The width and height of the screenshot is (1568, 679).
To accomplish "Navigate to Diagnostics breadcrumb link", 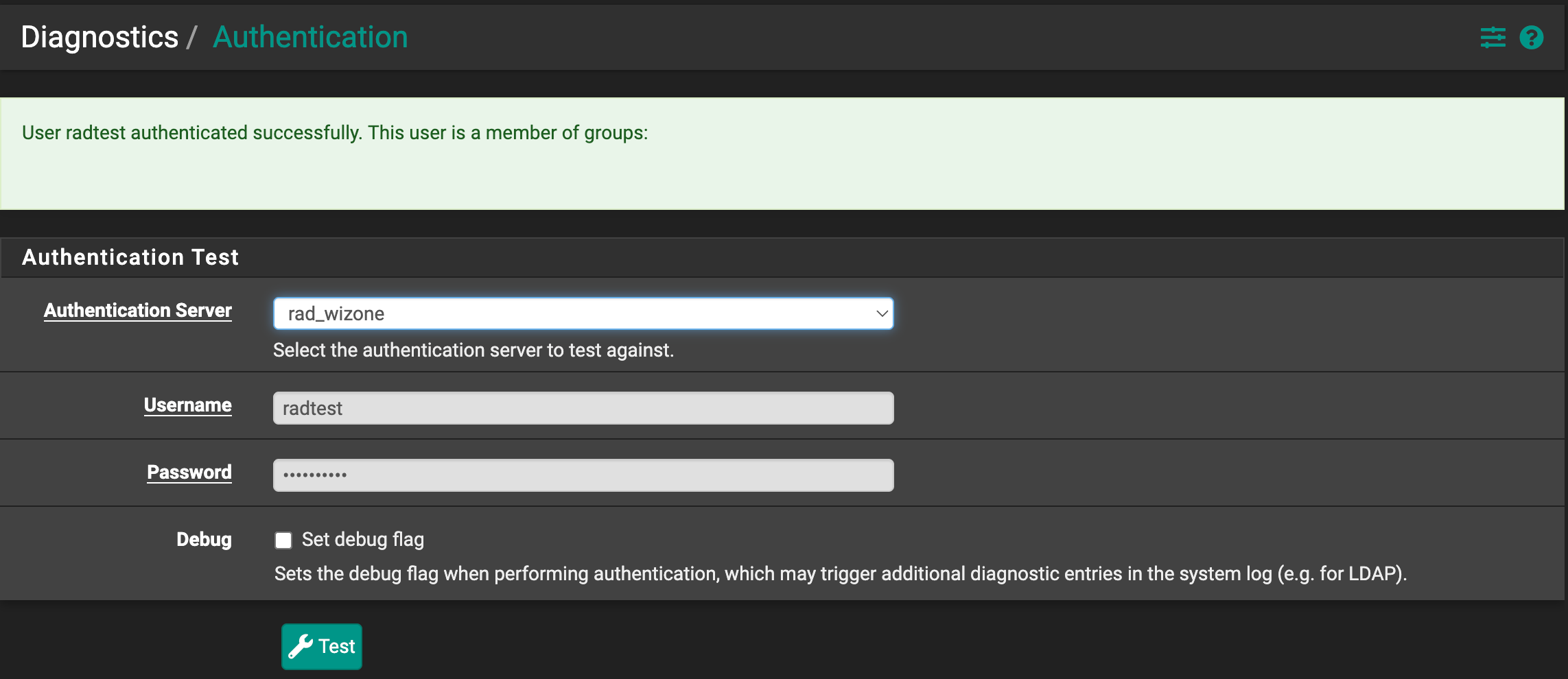I will tap(100, 37).
